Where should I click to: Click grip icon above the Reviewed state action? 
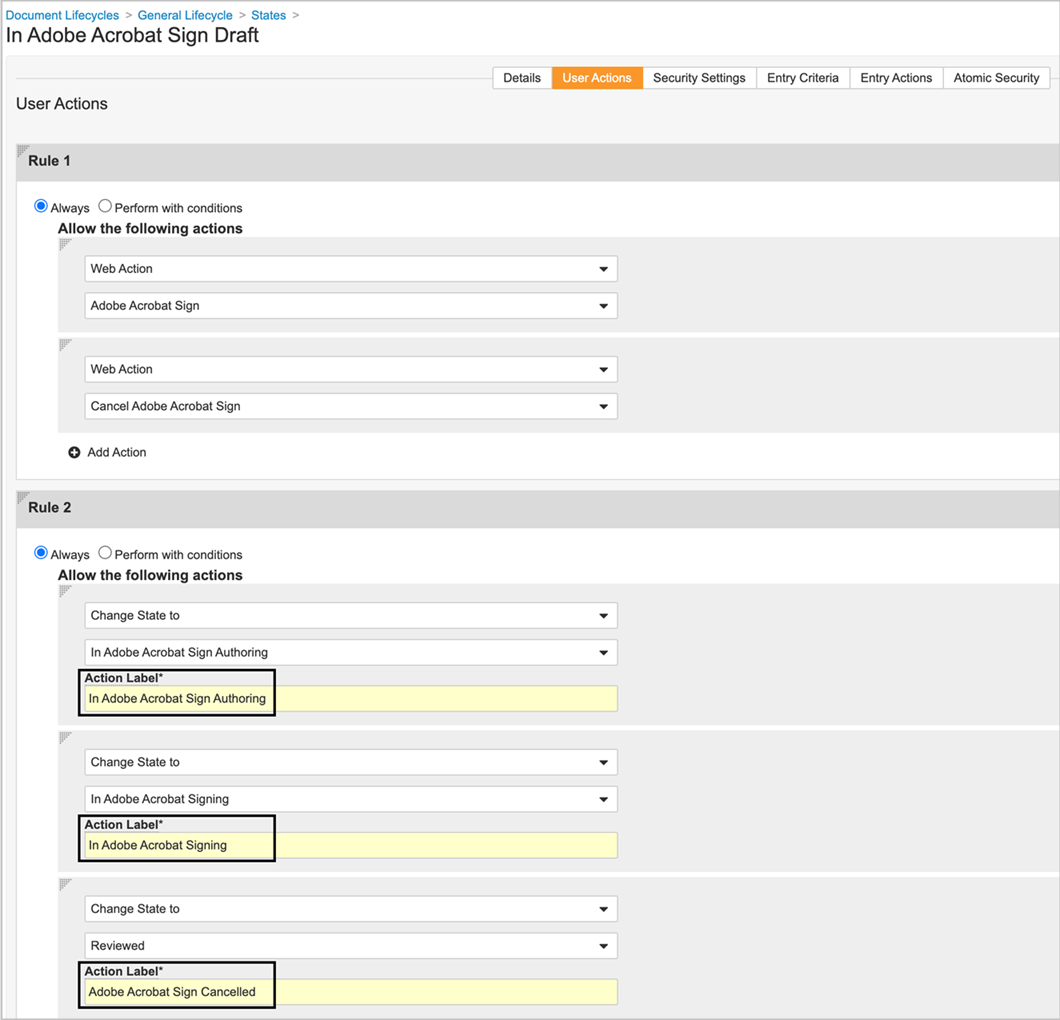click(x=65, y=884)
